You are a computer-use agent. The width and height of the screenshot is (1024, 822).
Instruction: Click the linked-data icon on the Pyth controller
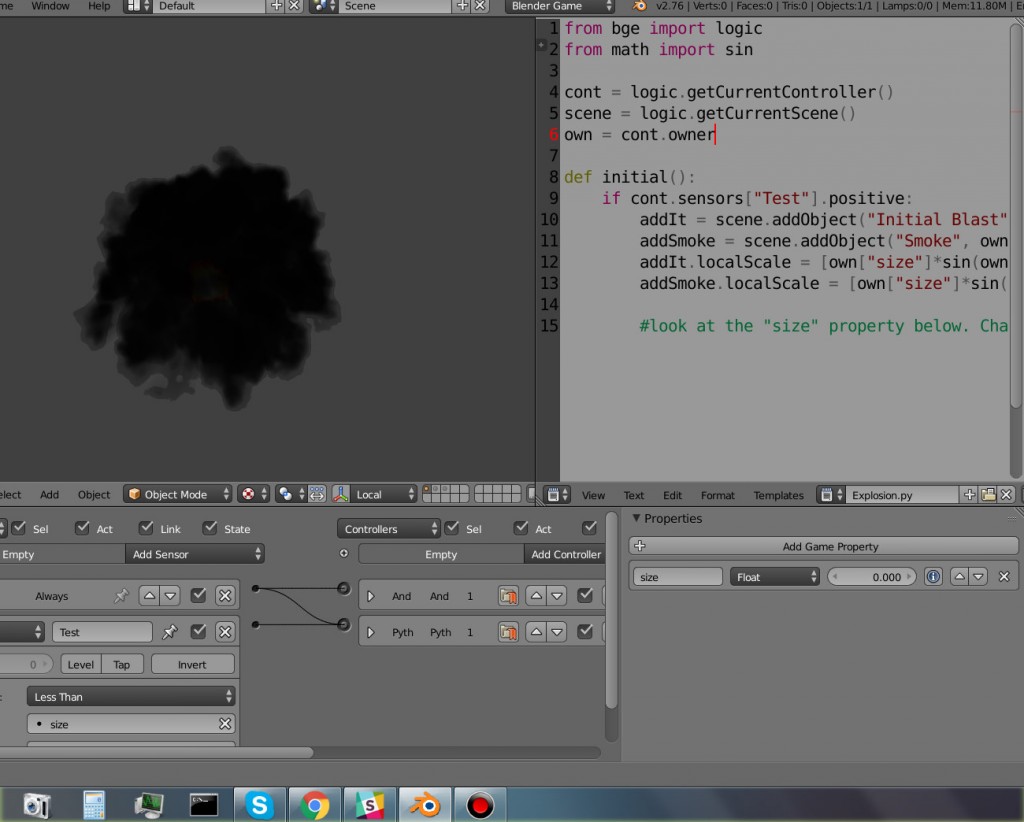pos(509,631)
